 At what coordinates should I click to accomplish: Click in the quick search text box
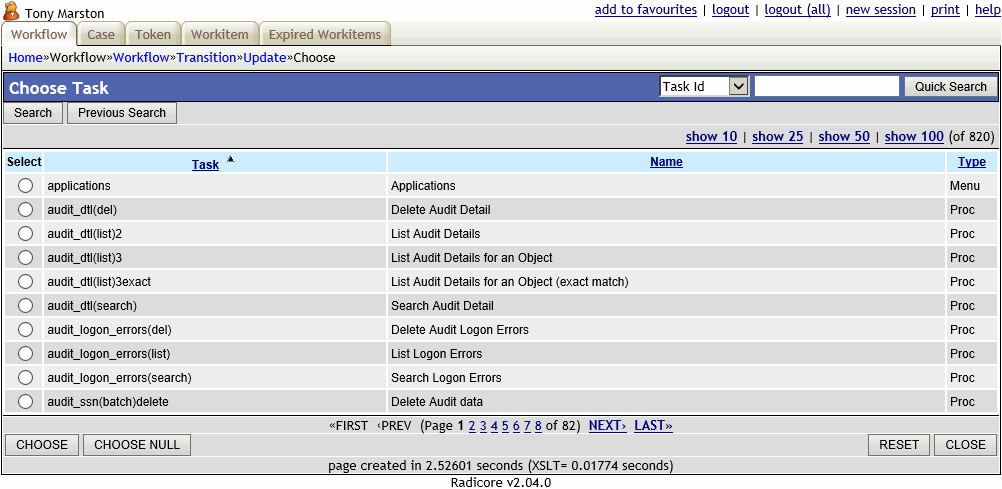(826, 87)
